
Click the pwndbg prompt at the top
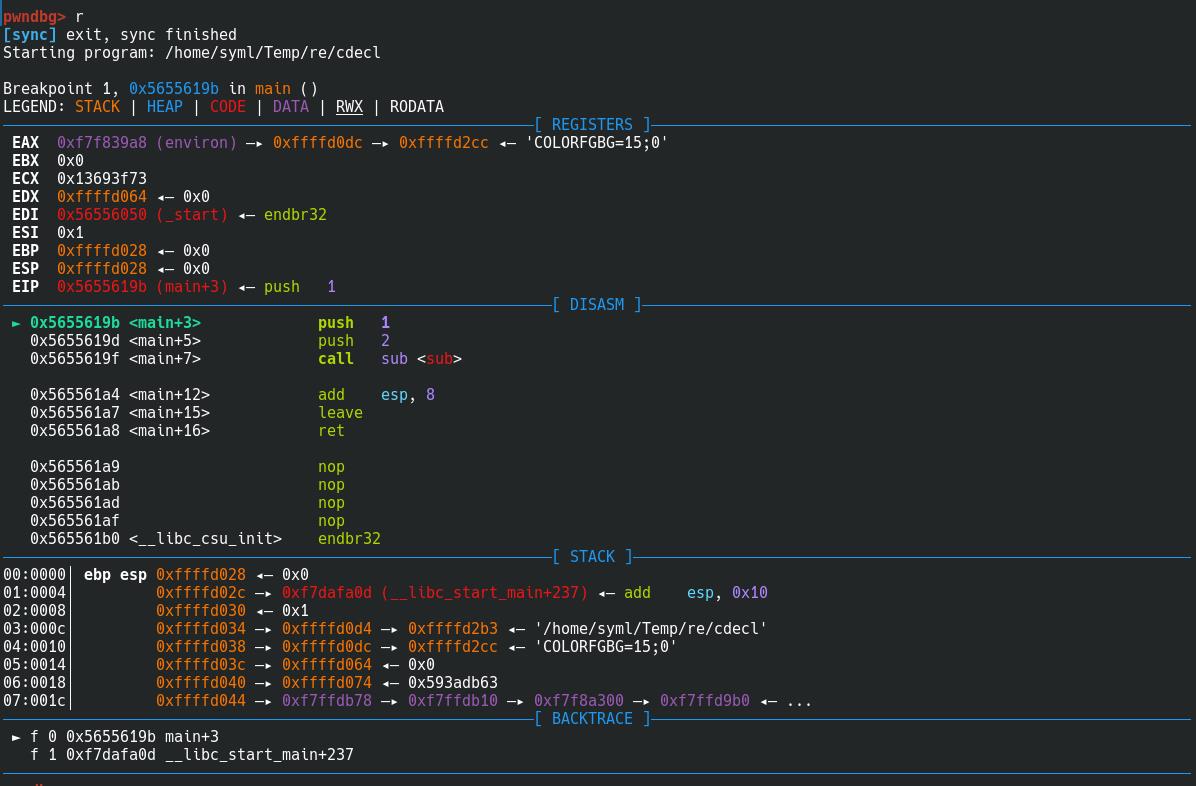(34, 17)
